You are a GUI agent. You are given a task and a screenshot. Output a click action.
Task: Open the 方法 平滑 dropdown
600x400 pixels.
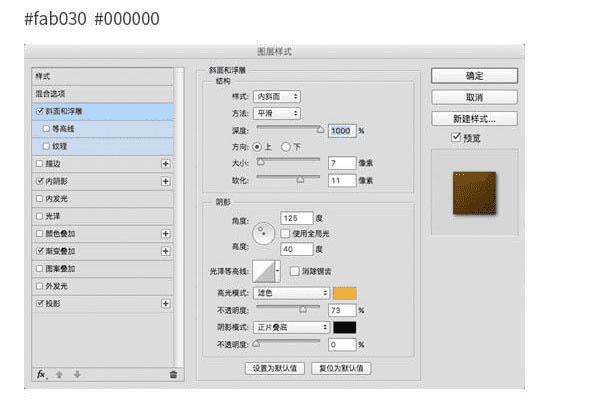coord(277,114)
